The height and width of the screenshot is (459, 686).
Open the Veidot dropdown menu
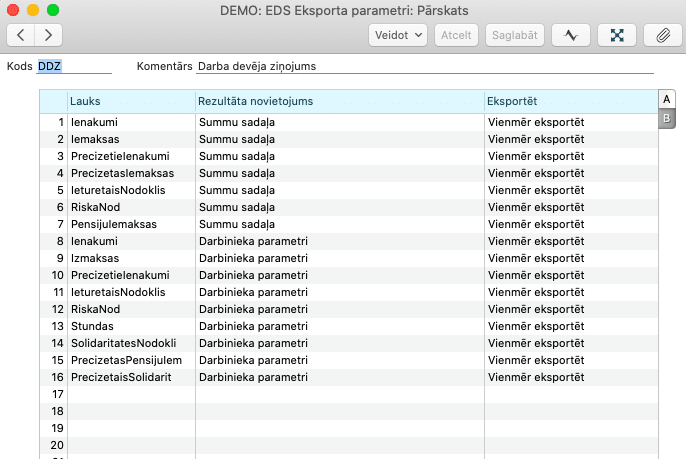[x=398, y=35]
